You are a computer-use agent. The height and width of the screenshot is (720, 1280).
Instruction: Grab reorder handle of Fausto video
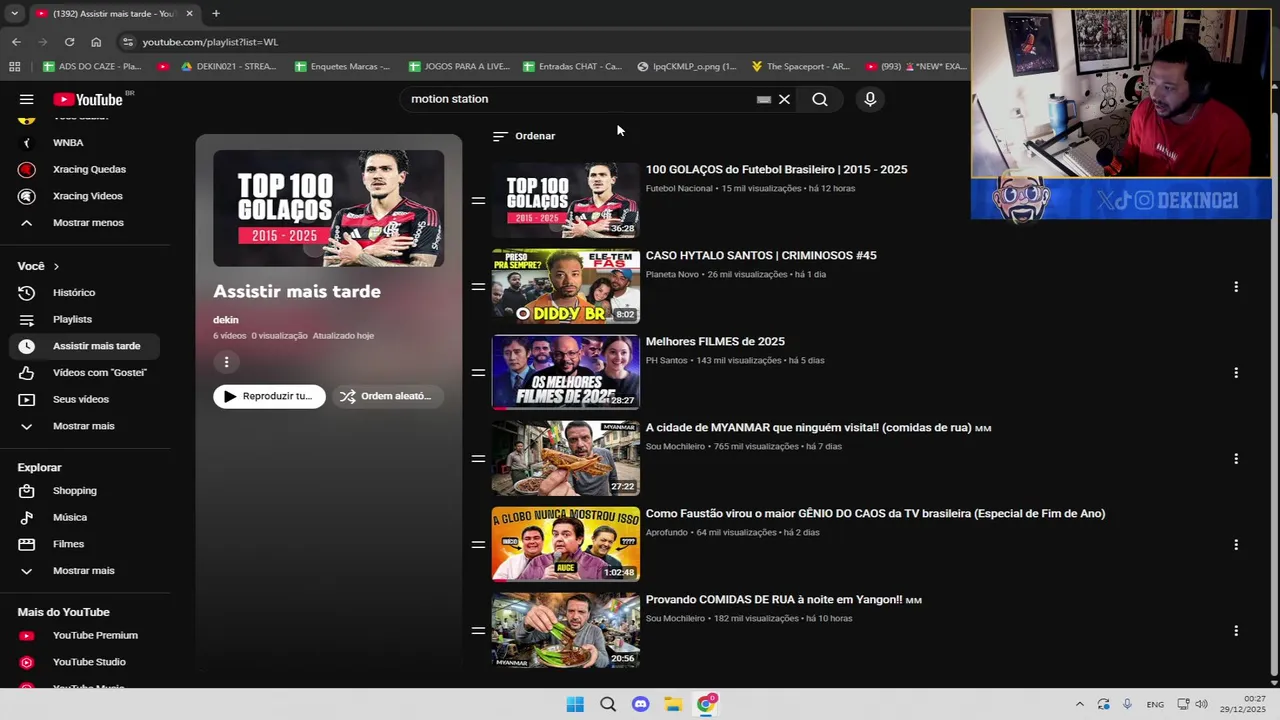point(478,545)
